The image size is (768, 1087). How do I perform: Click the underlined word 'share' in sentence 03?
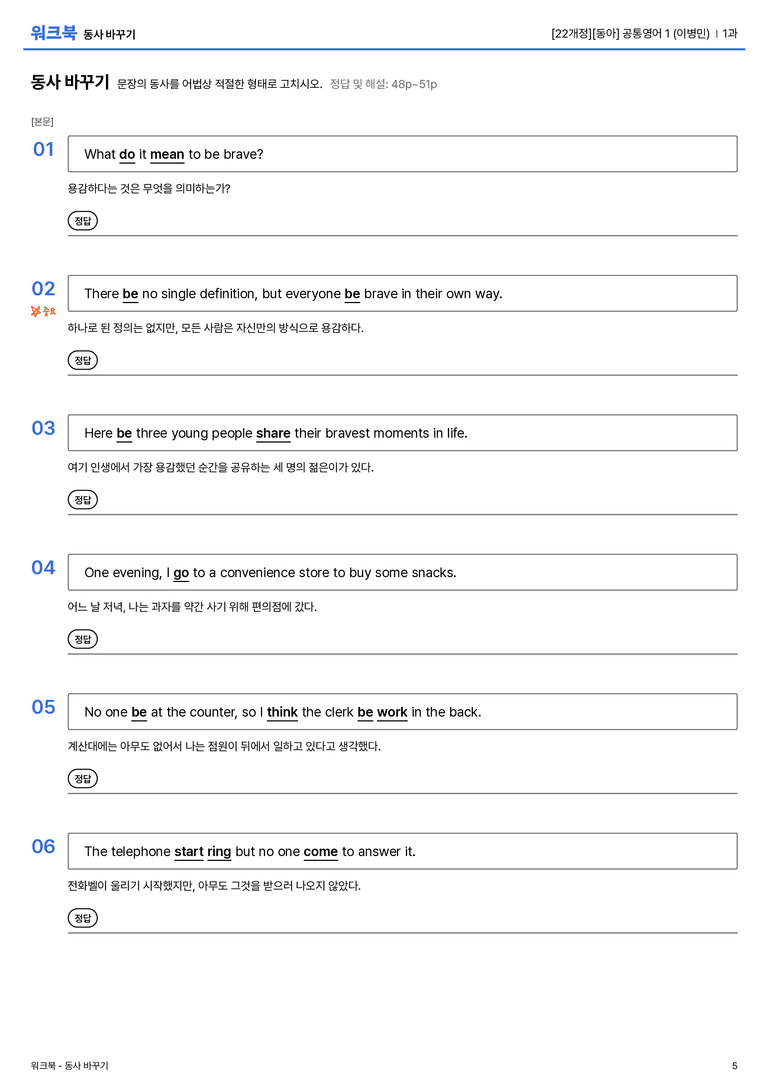(x=273, y=433)
